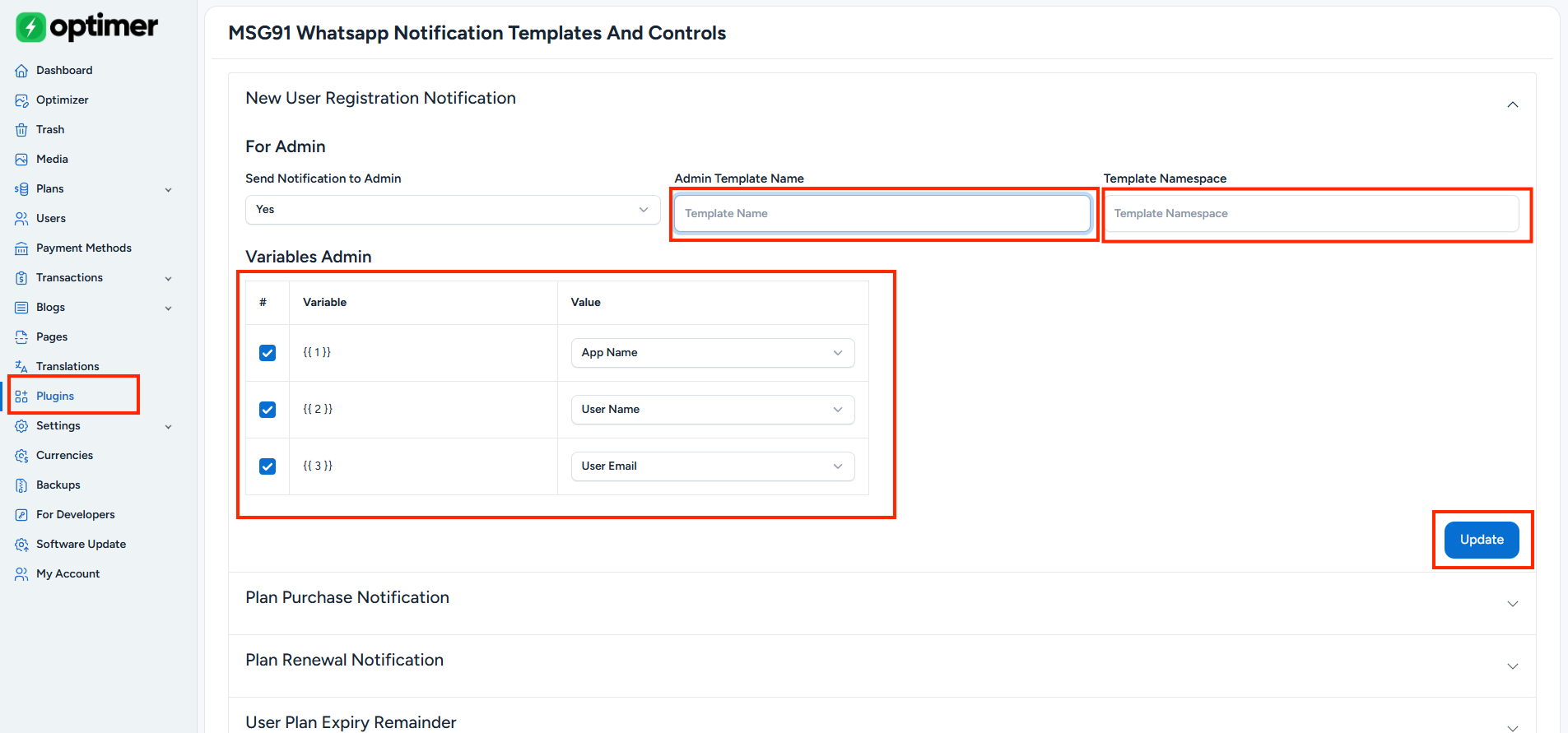Open the For Developers link
This screenshot has width=1568, height=733.
76,515
